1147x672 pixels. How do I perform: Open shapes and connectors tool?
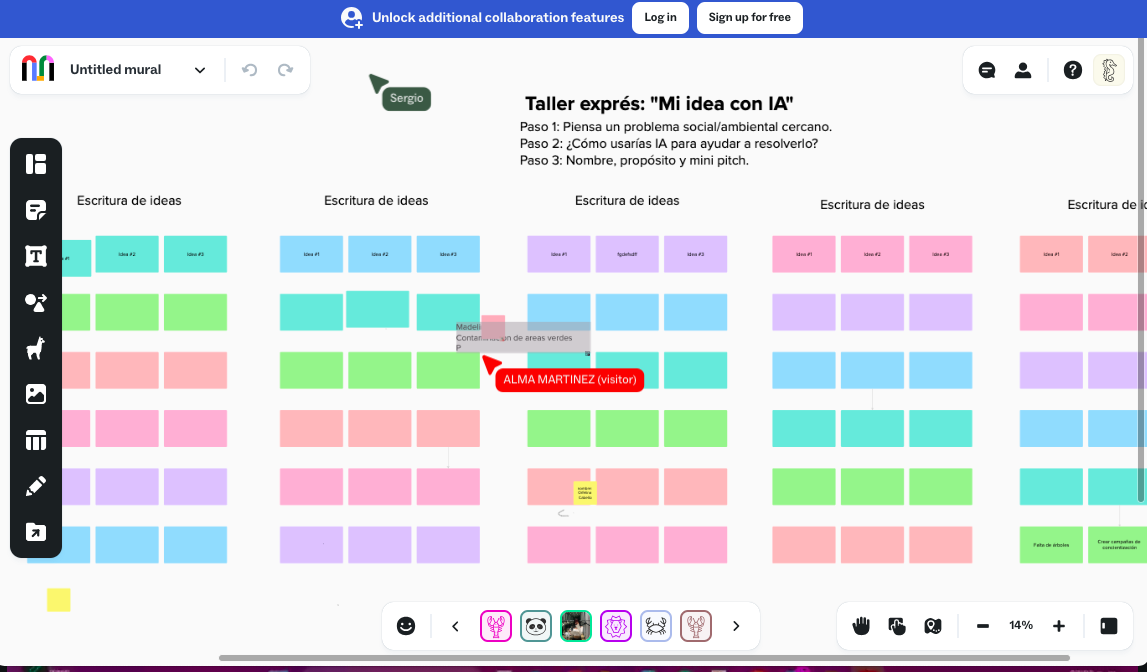click(36, 303)
